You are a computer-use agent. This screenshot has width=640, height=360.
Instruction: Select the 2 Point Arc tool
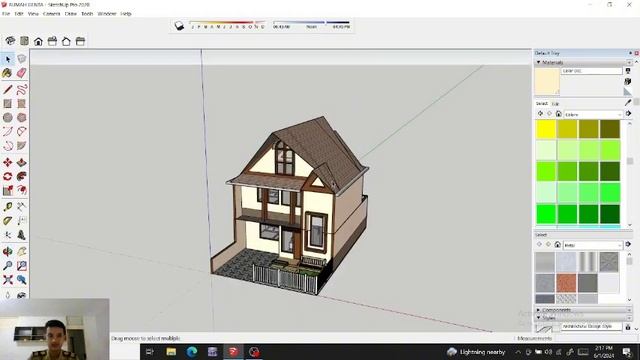(22, 131)
